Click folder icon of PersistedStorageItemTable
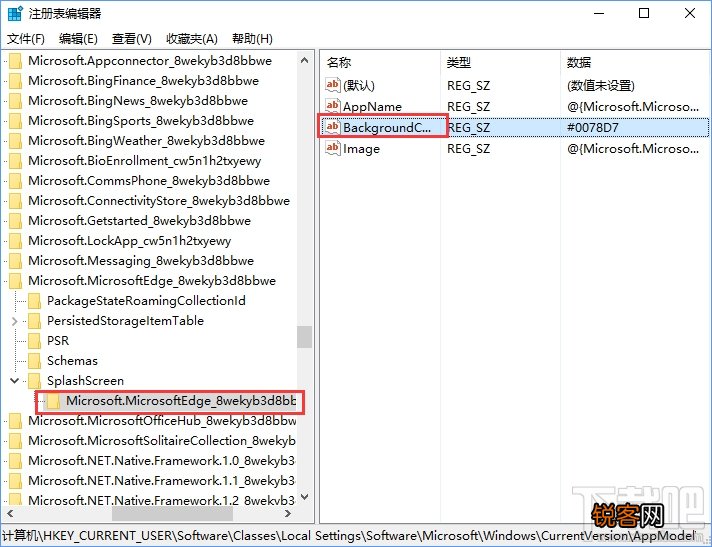Screen dimensions: 712x547 (x=35, y=321)
